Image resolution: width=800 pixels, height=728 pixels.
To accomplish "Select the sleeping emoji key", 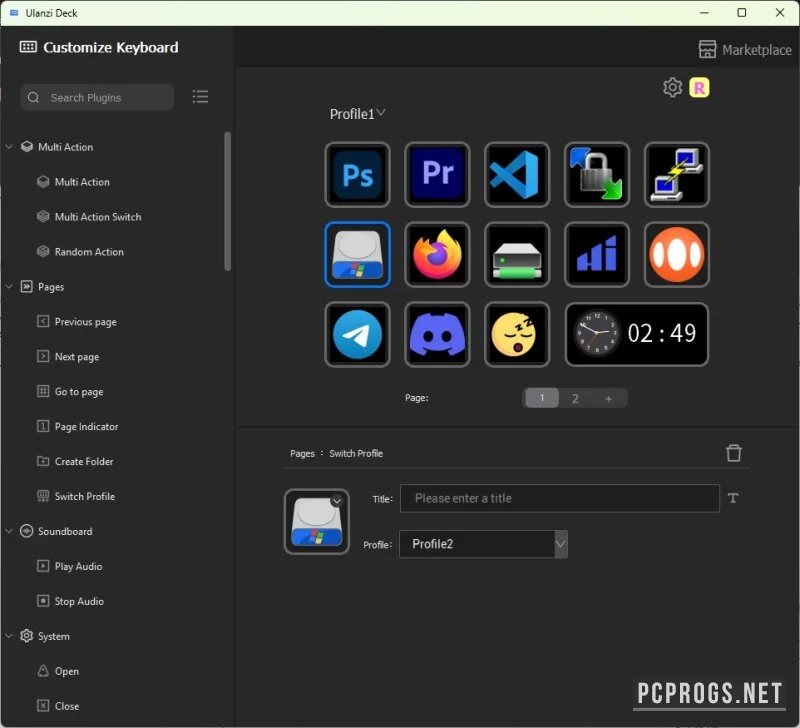I will (x=517, y=334).
